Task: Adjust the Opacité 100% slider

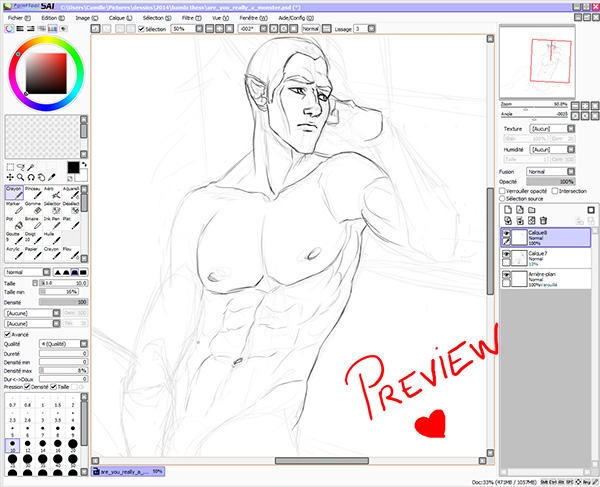Action: (x=551, y=181)
